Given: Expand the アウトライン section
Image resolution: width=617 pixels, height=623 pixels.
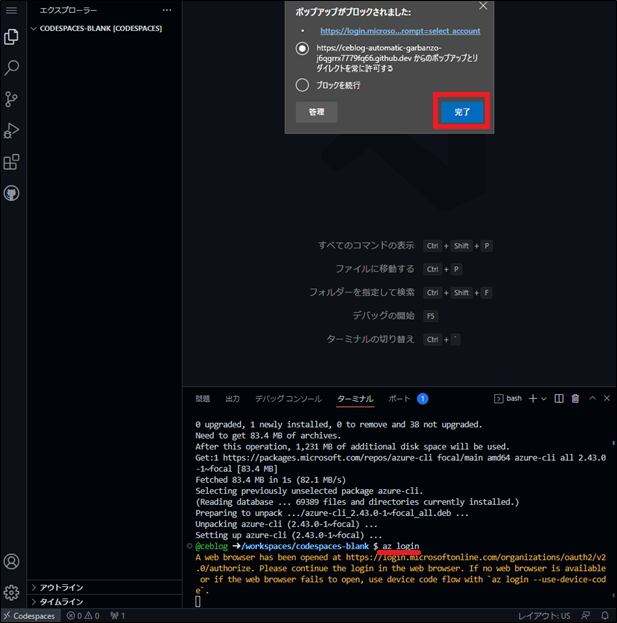Looking at the screenshot, I should 105,587.
